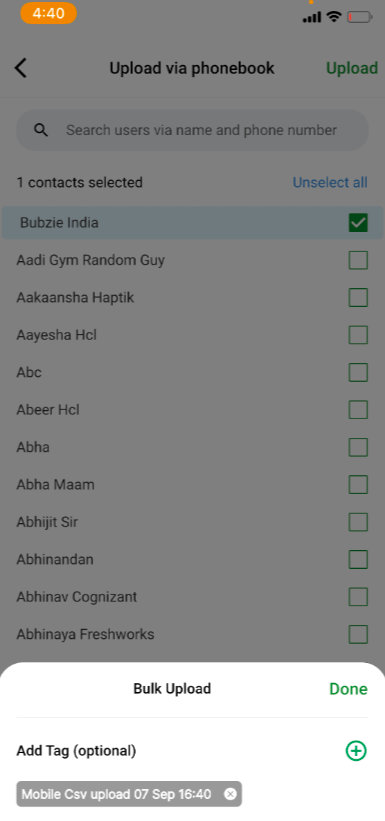Select the Abeer Hcl contact row

tap(192, 409)
